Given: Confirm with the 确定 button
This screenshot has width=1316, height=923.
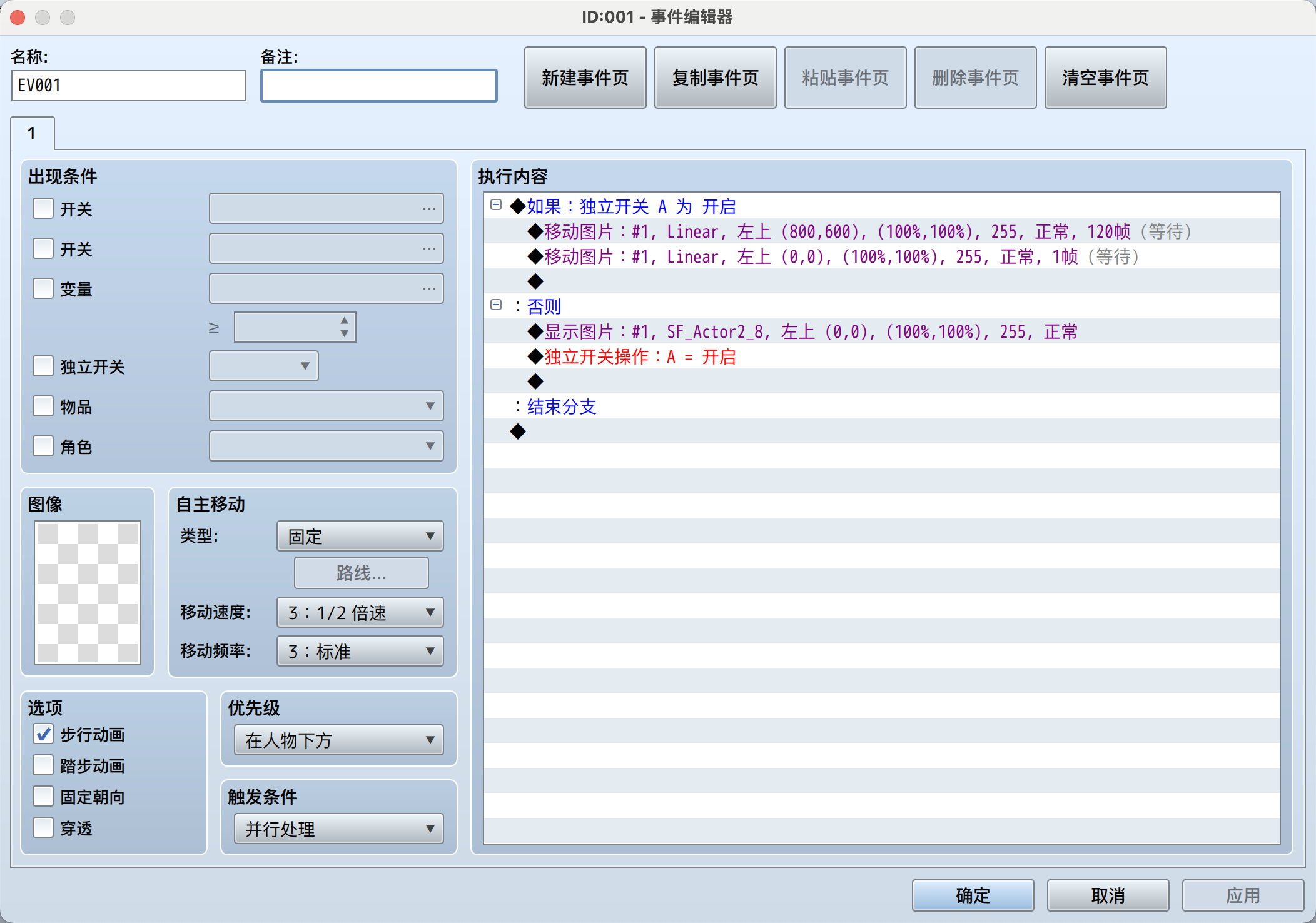Looking at the screenshot, I should [x=973, y=895].
